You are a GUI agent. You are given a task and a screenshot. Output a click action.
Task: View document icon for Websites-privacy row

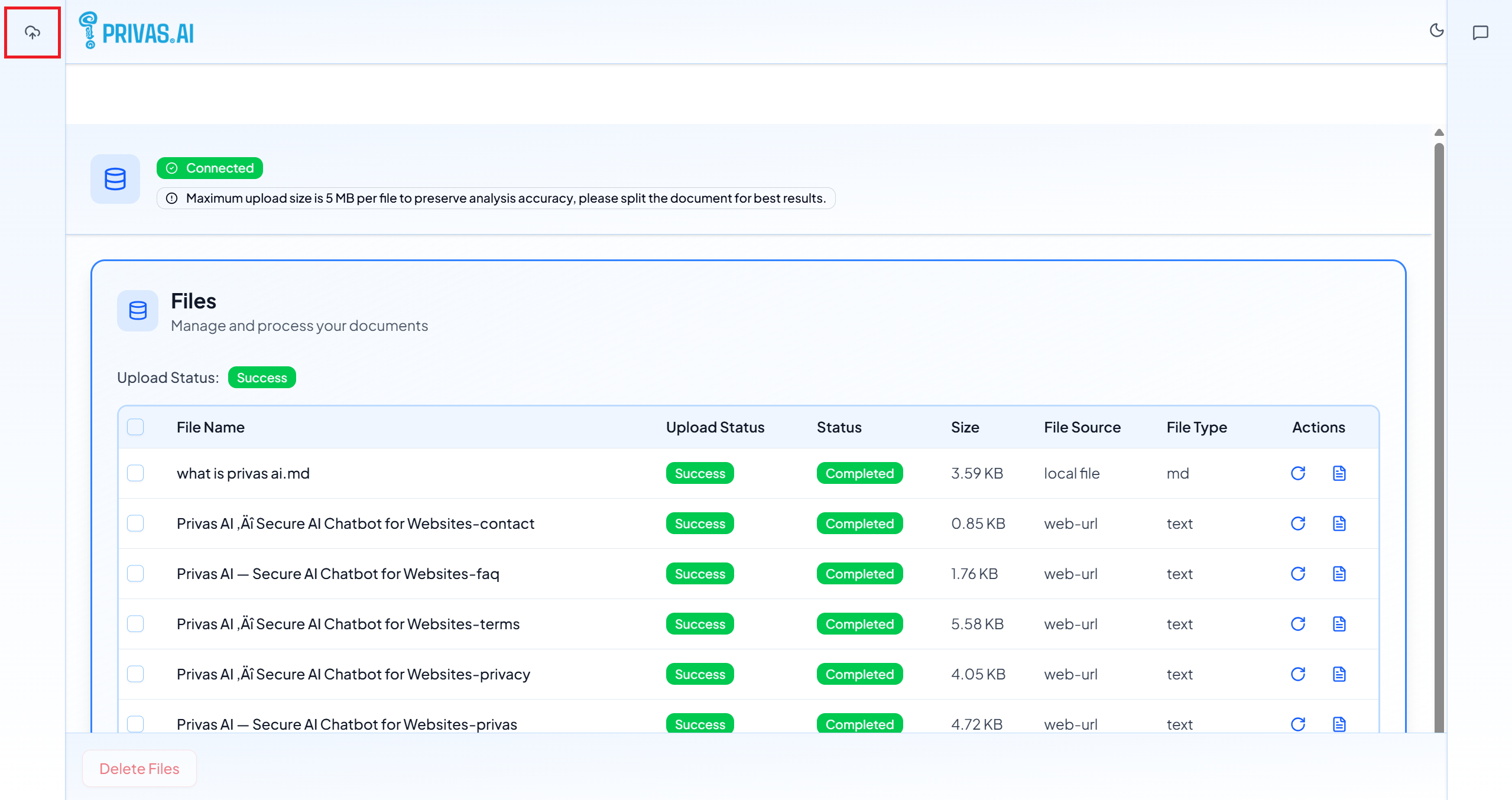(1339, 674)
